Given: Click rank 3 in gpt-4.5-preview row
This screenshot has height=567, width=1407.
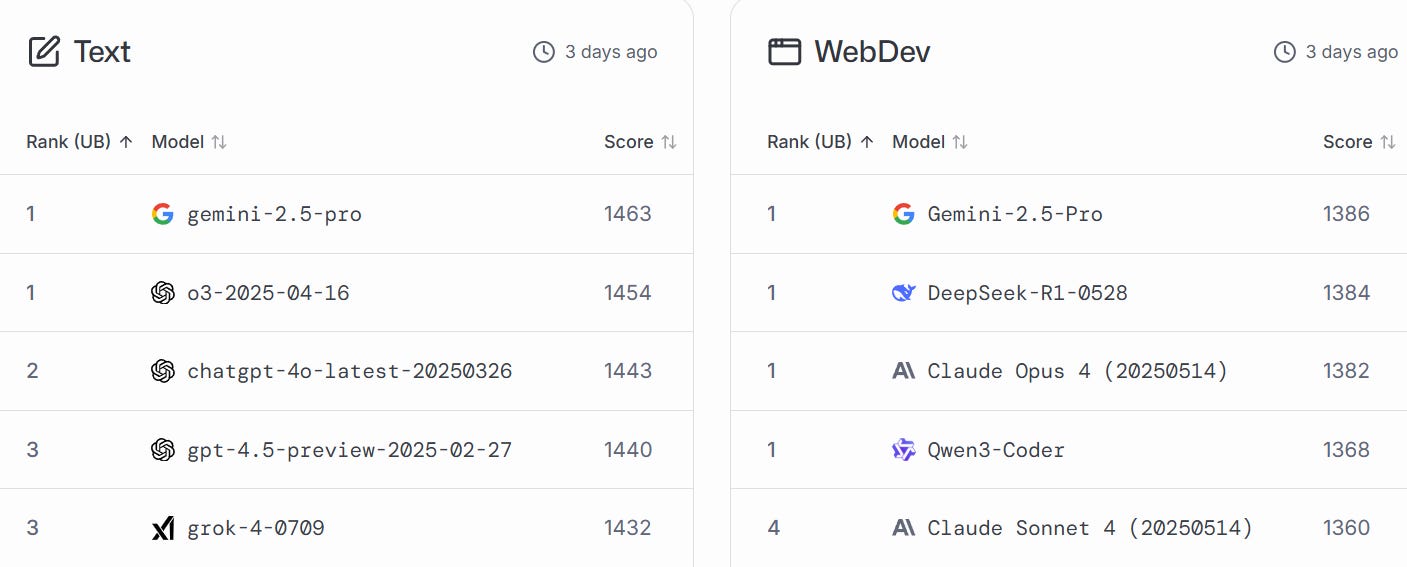Looking at the screenshot, I should tap(32, 450).
